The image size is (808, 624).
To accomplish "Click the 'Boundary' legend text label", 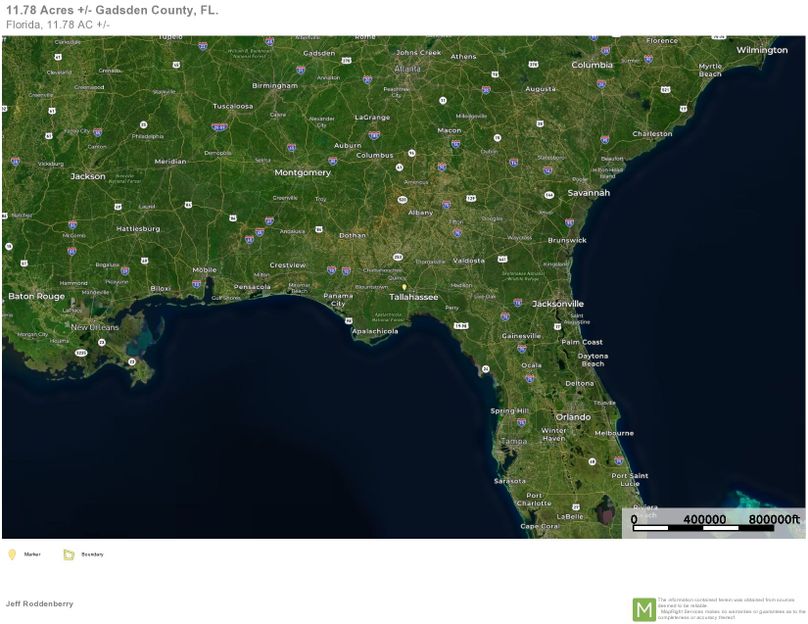I will [x=92, y=554].
